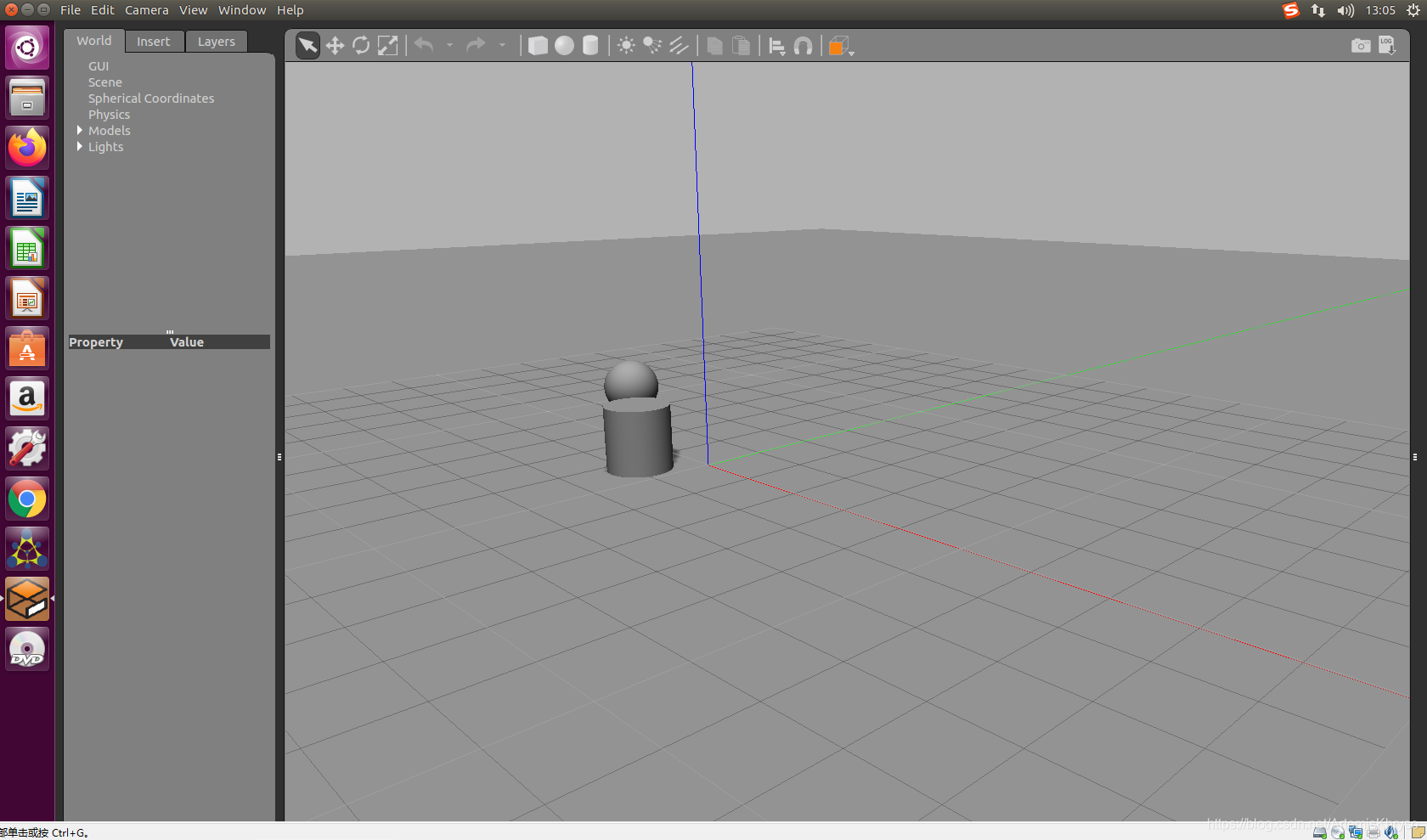The width and height of the screenshot is (1427, 840).
Task: Open the DVD drive dock icon
Action: 27,650
